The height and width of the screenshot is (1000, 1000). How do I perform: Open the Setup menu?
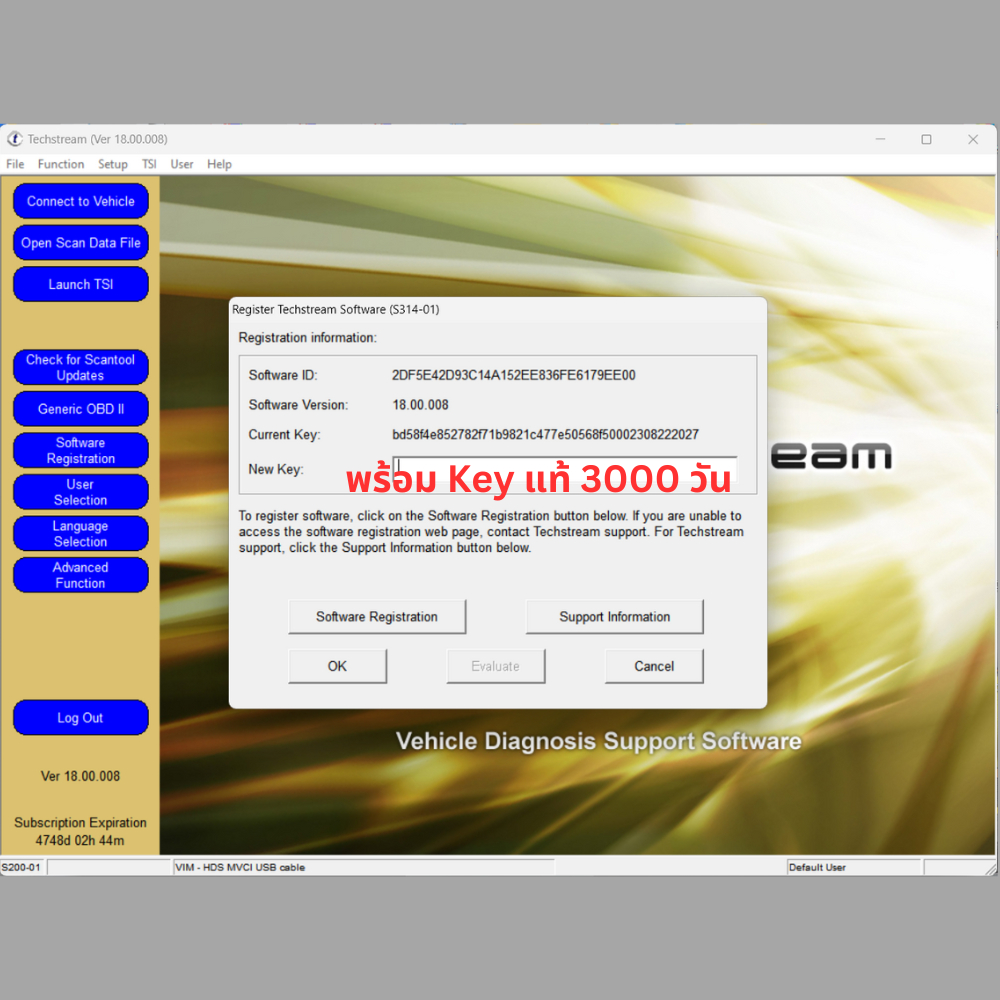tap(112, 164)
